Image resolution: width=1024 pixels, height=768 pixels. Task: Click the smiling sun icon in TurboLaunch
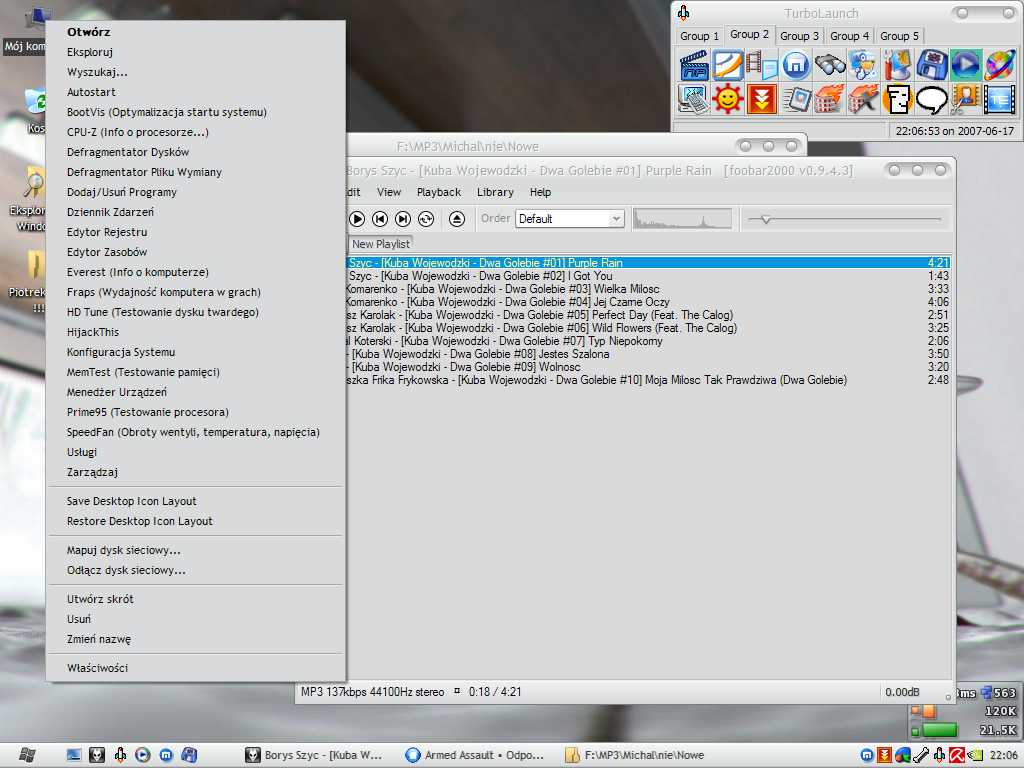(x=727, y=99)
